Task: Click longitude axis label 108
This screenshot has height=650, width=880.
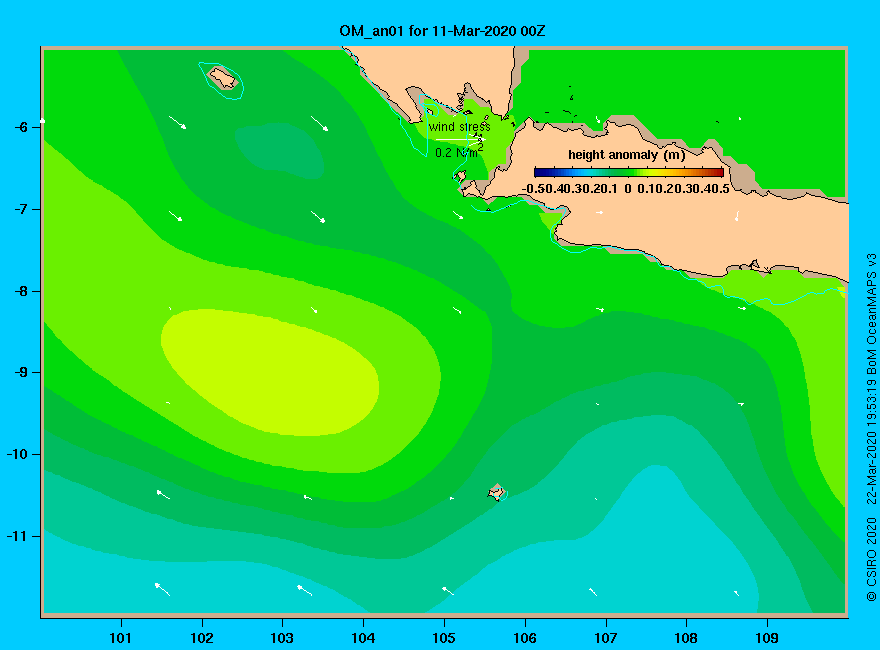Action: [x=686, y=638]
